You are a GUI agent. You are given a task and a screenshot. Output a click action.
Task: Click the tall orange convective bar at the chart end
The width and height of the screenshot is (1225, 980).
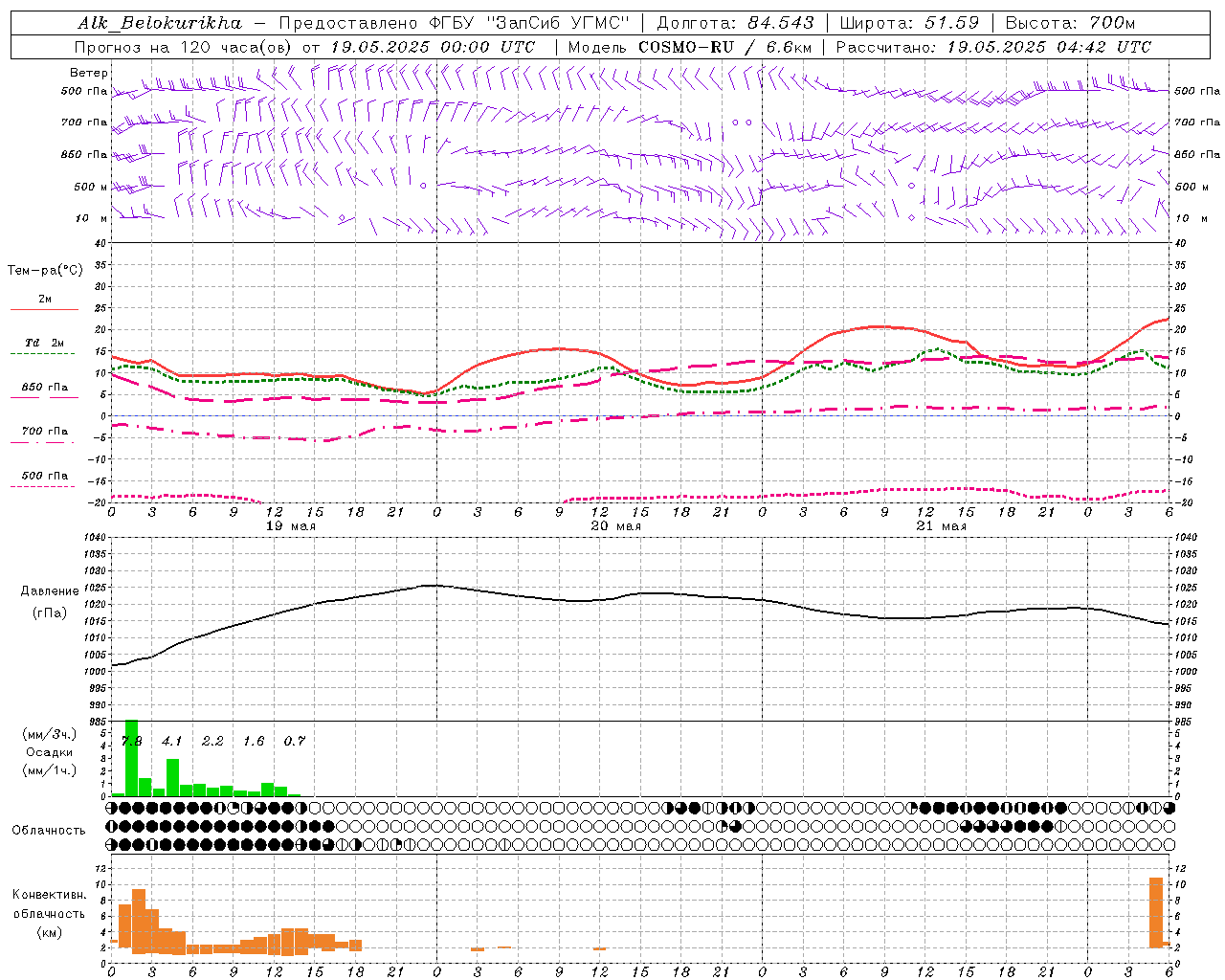[x=1156, y=912]
